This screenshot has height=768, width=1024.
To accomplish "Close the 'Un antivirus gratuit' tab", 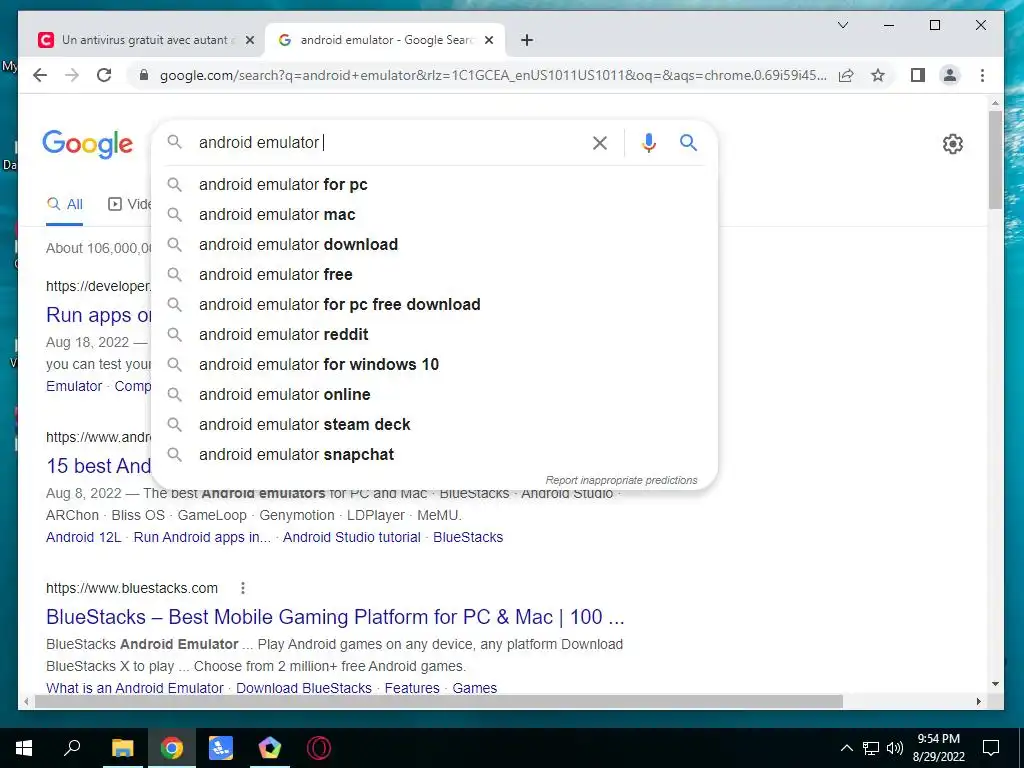I will [x=249, y=40].
